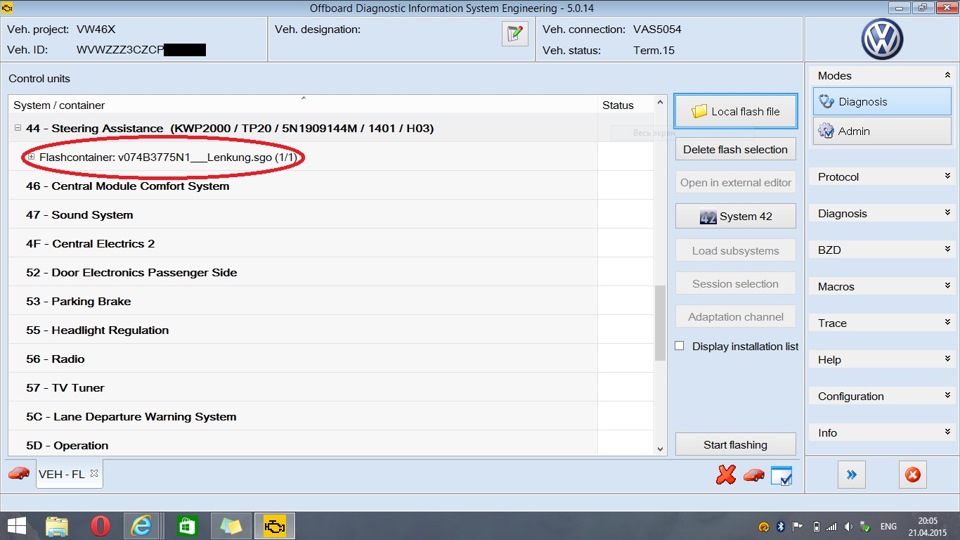The height and width of the screenshot is (540, 960).
Task: Select 53 - Parking Brake row
Action: coord(331,301)
